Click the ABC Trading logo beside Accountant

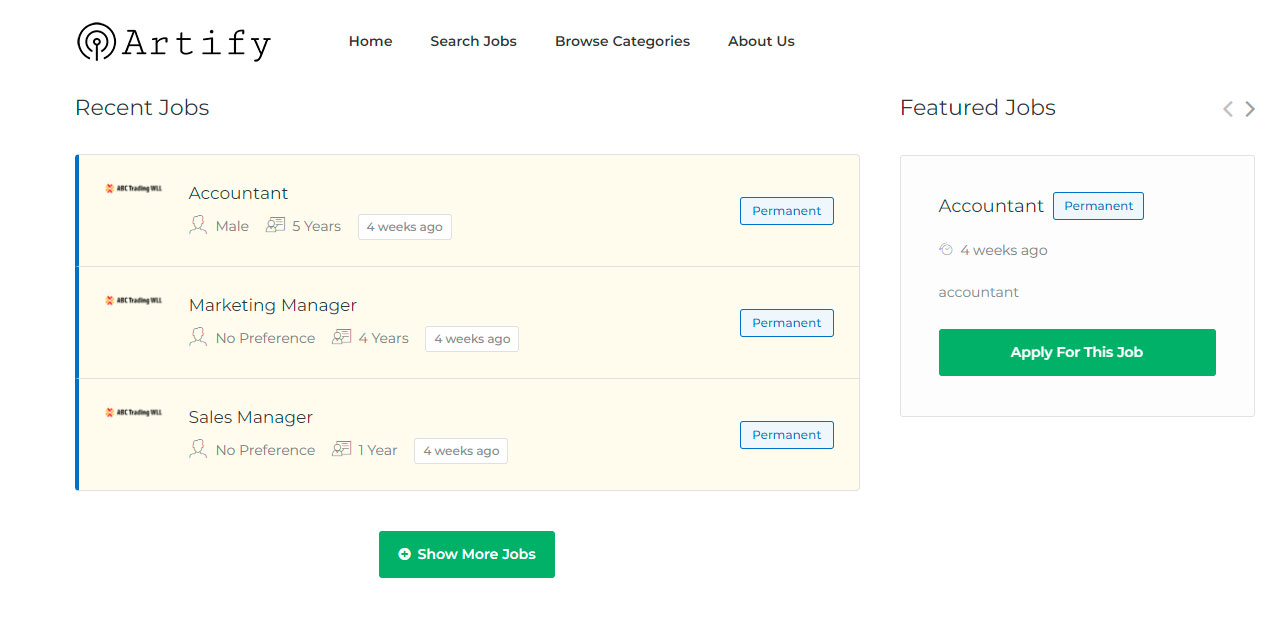point(133,188)
